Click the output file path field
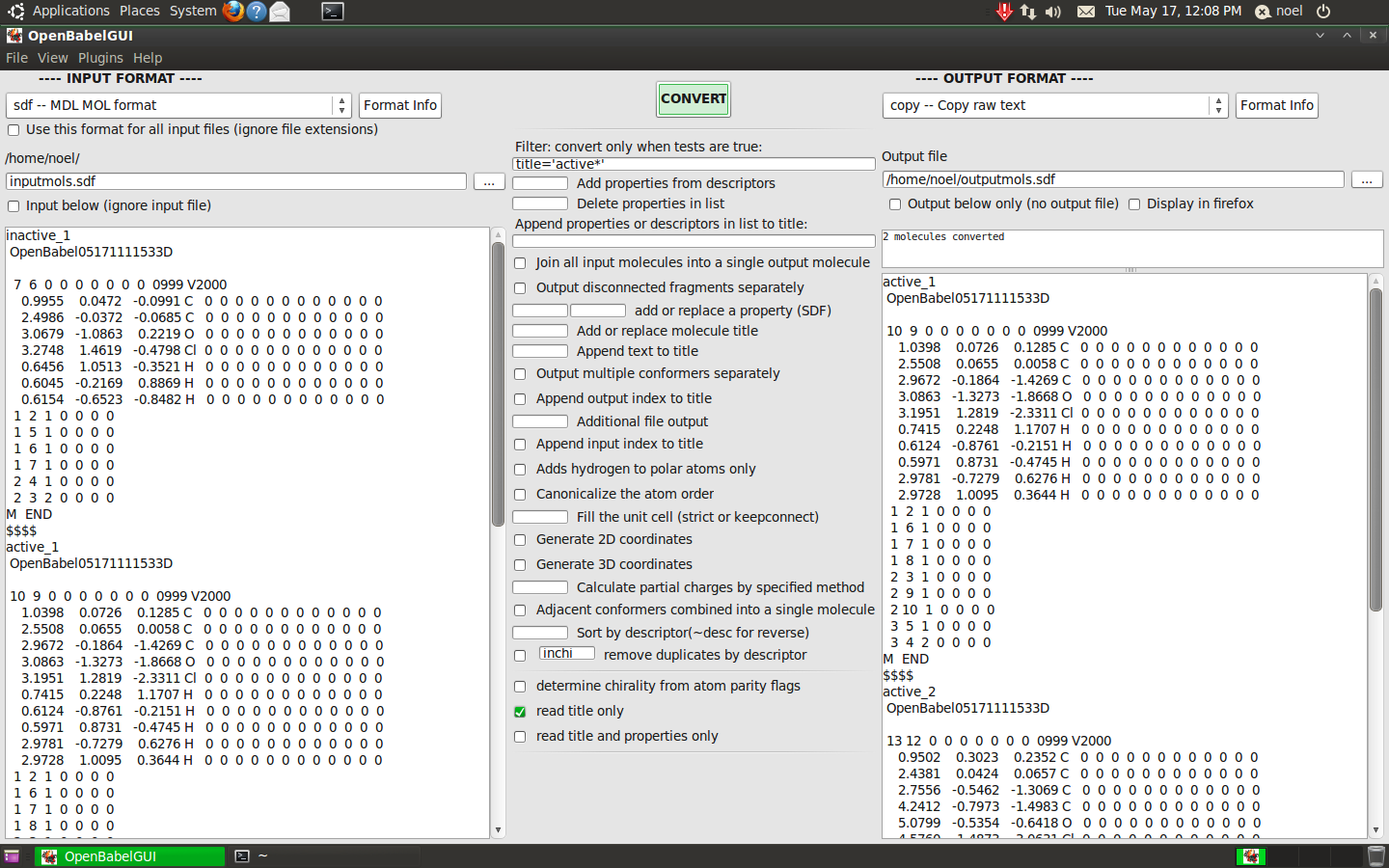 coord(1113,179)
